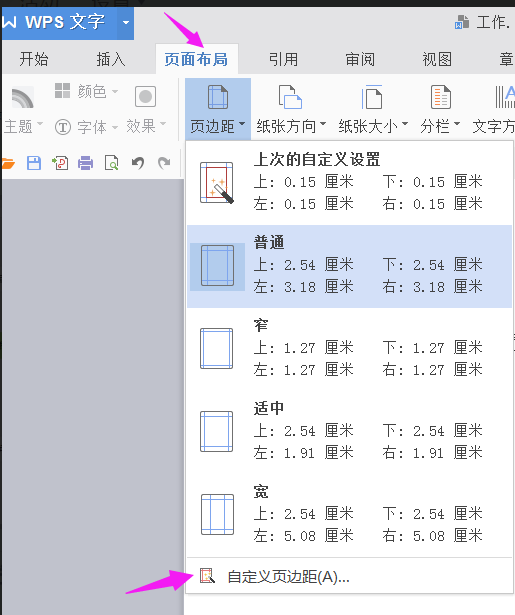The image size is (515, 615).
Task: Switch to the 页面布局 tab
Action: coord(196,60)
